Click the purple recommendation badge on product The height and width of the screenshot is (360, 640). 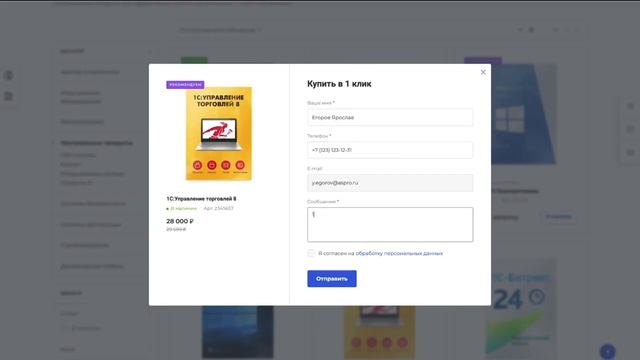tap(185, 84)
